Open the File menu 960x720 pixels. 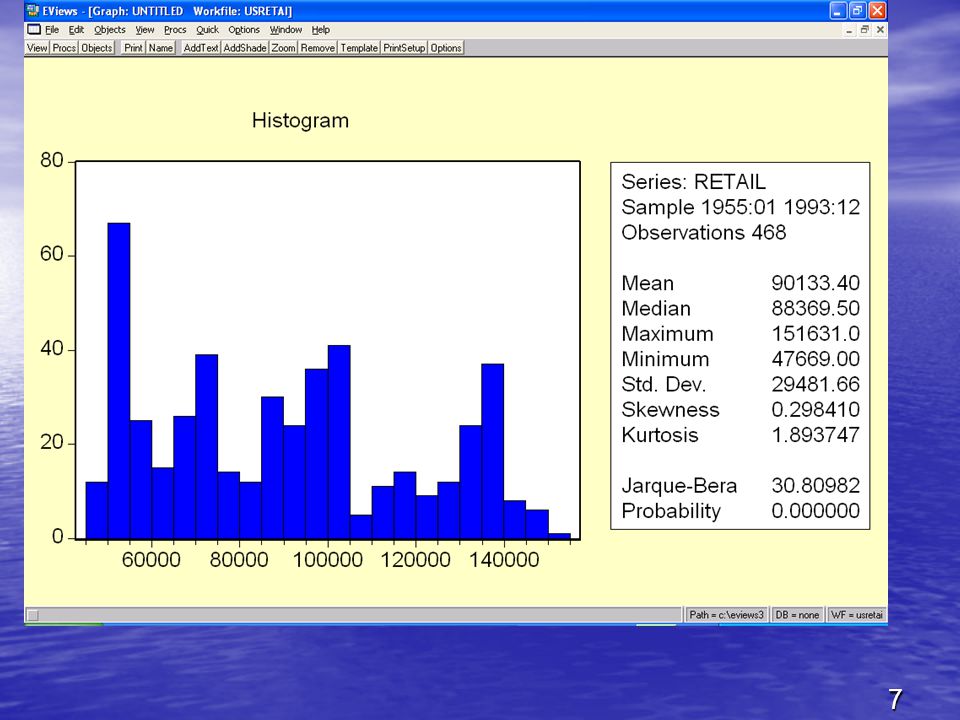(x=52, y=29)
